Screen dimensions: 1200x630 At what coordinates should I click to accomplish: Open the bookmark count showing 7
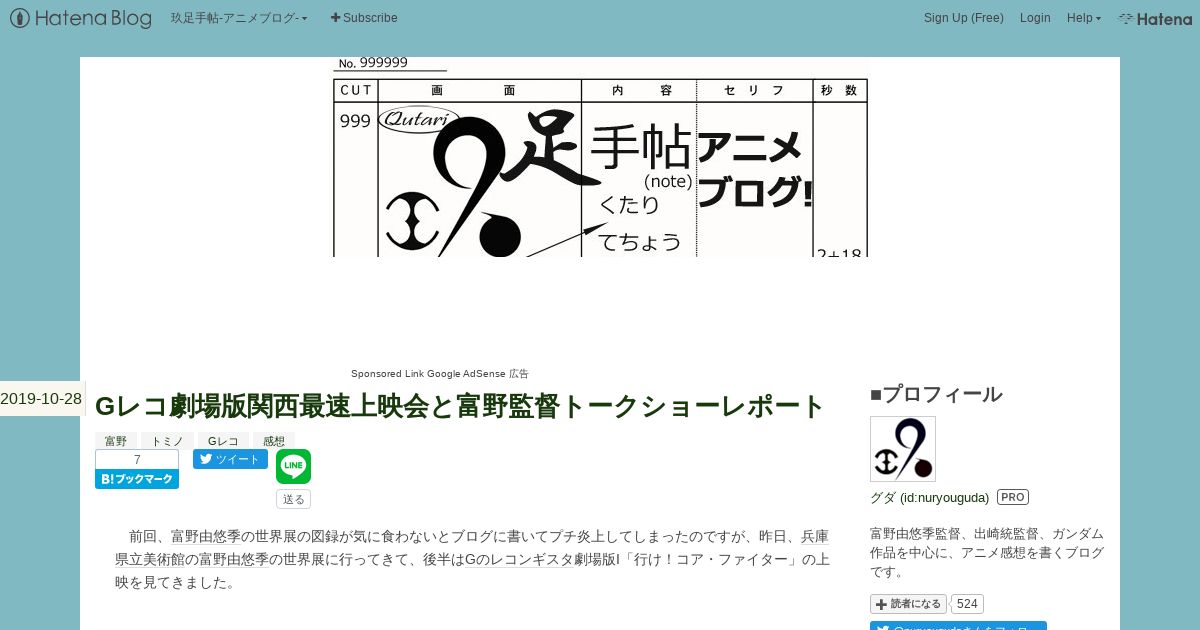coord(137,459)
